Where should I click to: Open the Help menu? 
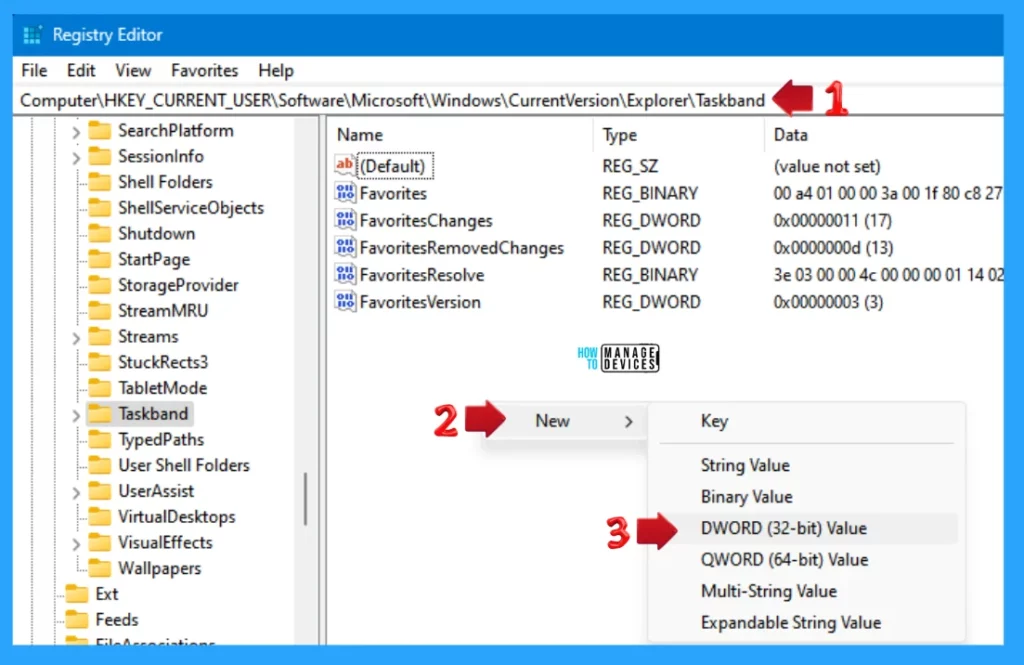tap(276, 71)
